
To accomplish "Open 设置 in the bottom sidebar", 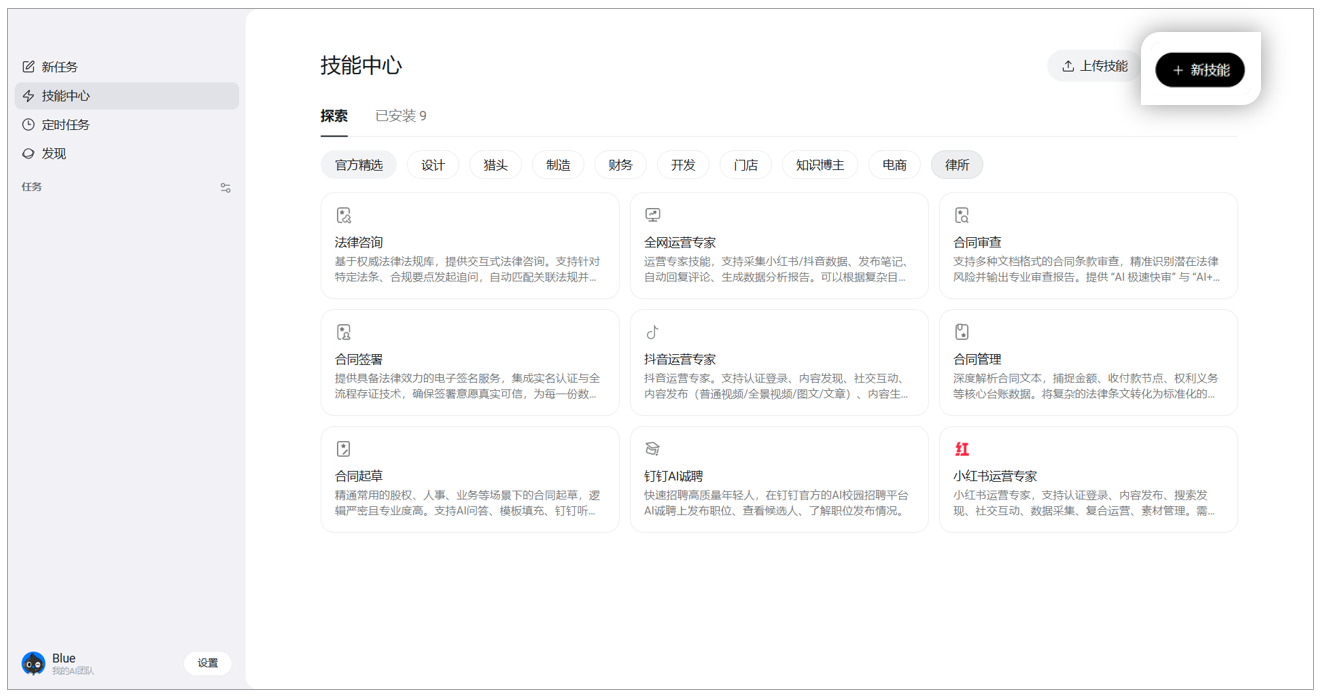I will click(x=207, y=663).
